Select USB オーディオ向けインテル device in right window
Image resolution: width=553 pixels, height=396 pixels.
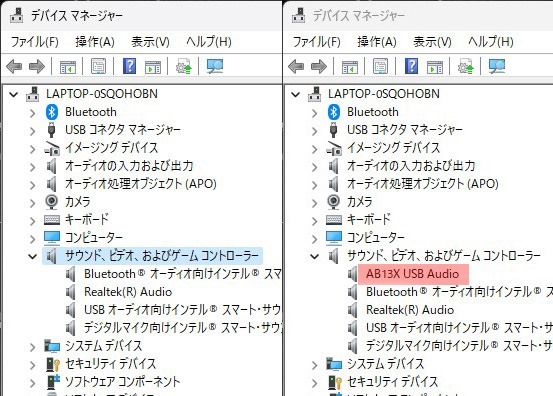click(x=459, y=328)
